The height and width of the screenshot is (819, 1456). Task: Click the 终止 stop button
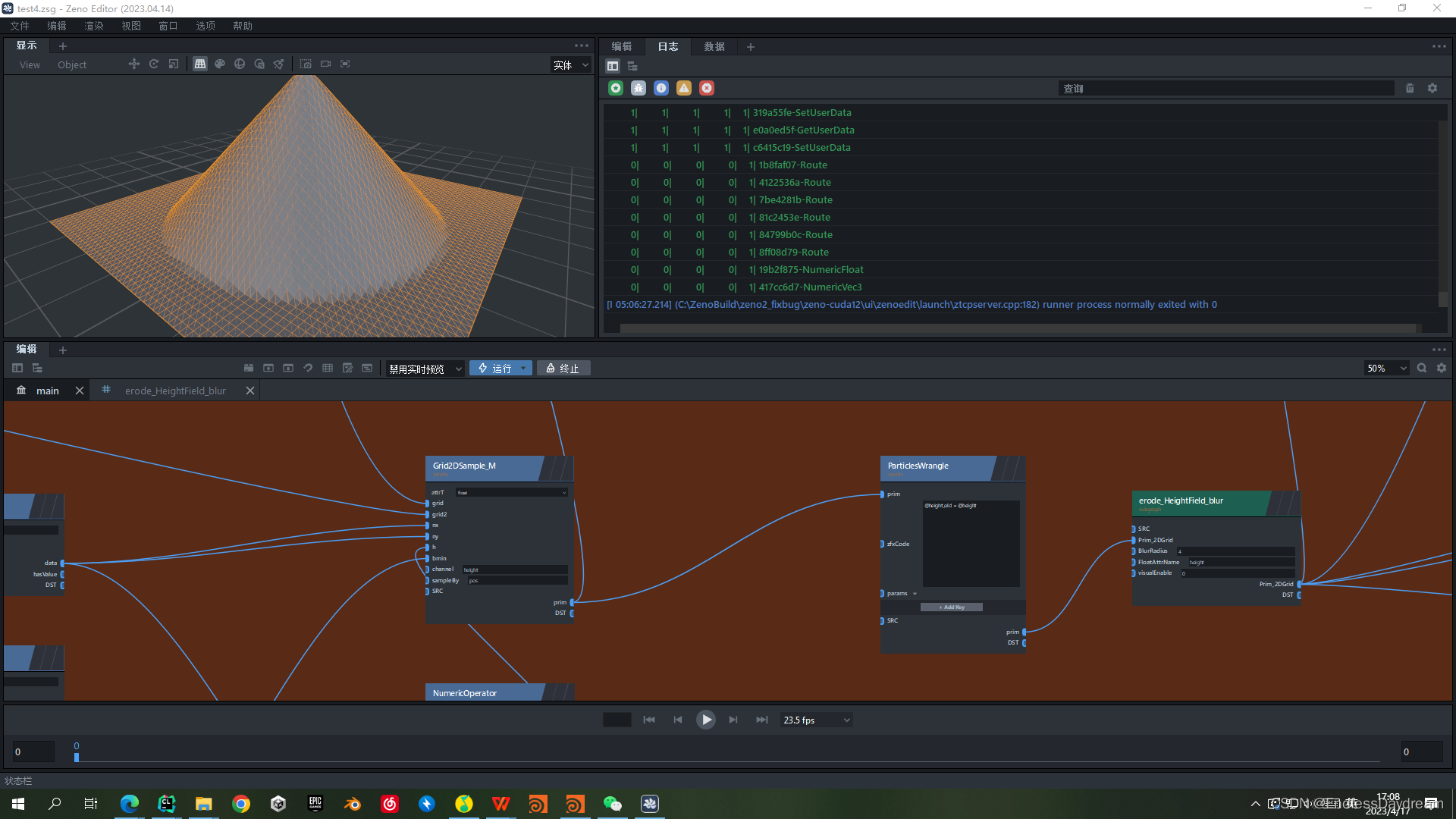tap(563, 369)
